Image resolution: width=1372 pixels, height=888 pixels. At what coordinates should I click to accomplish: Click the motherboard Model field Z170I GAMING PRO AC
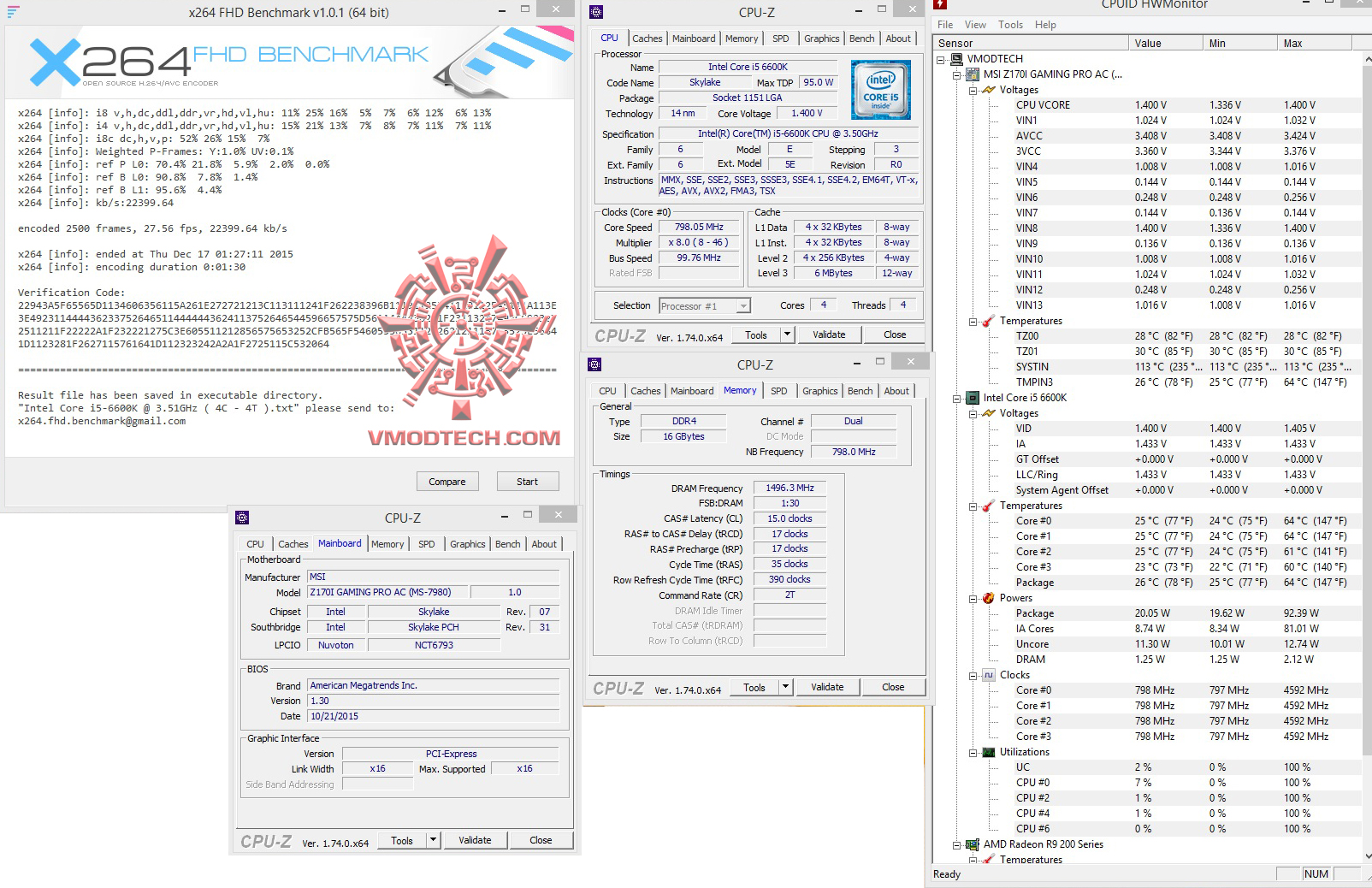point(387,592)
